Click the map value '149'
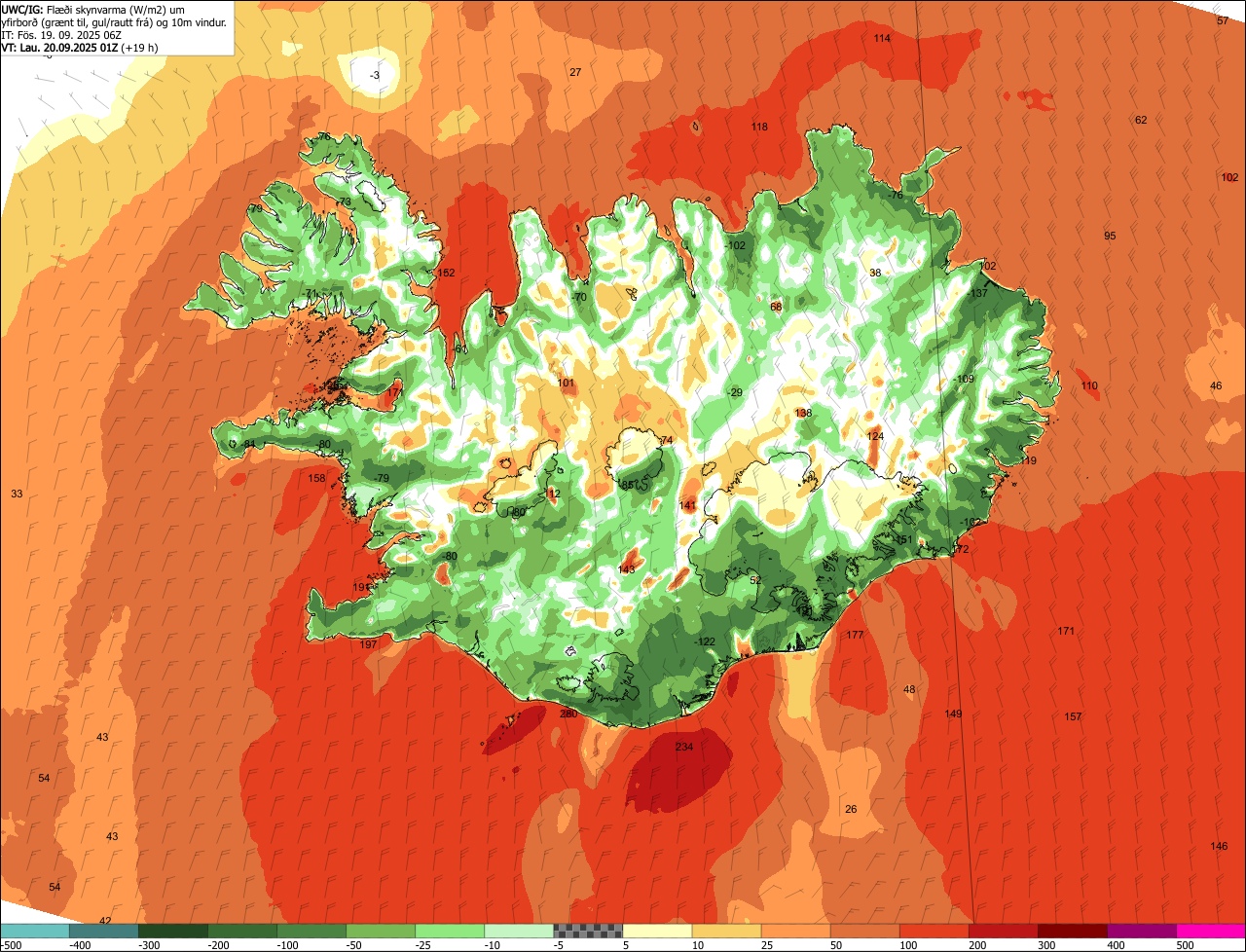Viewport: 1246px width, 952px height. pyautogui.click(x=953, y=714)
